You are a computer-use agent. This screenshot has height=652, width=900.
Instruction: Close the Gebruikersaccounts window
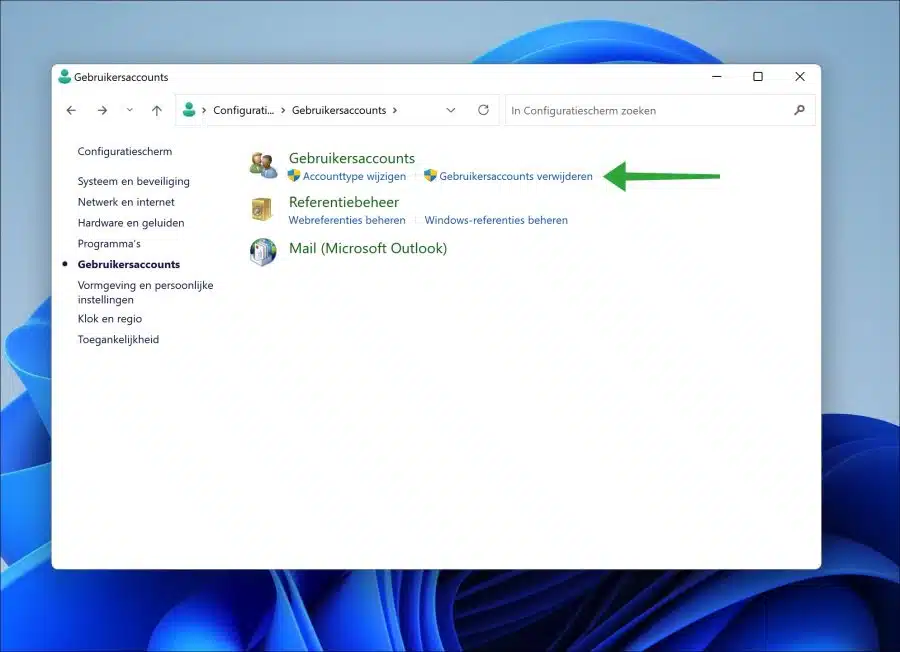point(800,76)
